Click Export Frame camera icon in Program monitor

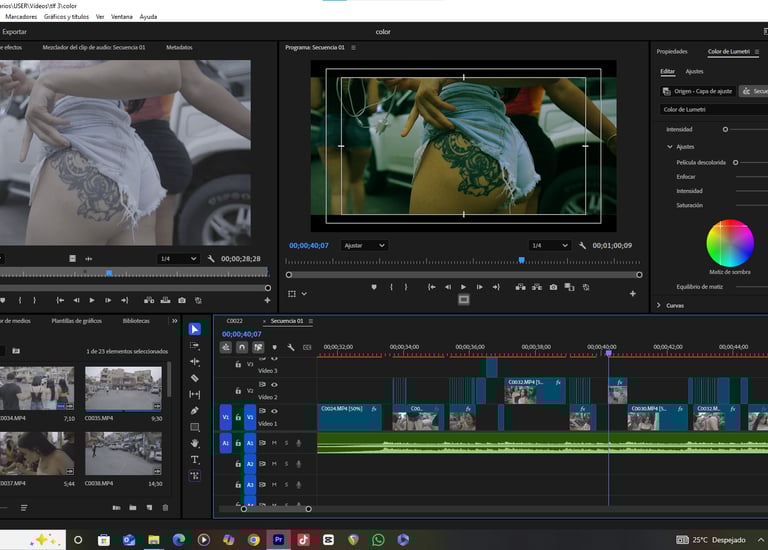[553, 287]
